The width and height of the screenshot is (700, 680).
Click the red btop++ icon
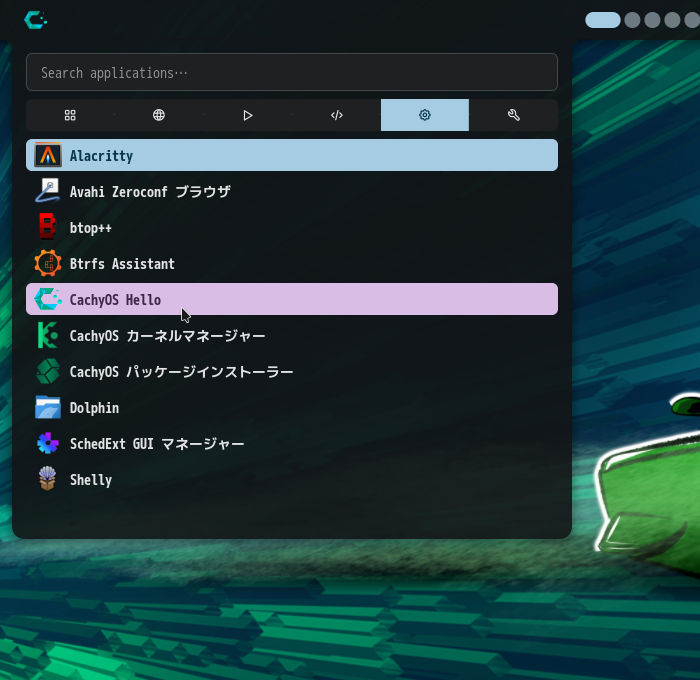[x=47, y=227]
